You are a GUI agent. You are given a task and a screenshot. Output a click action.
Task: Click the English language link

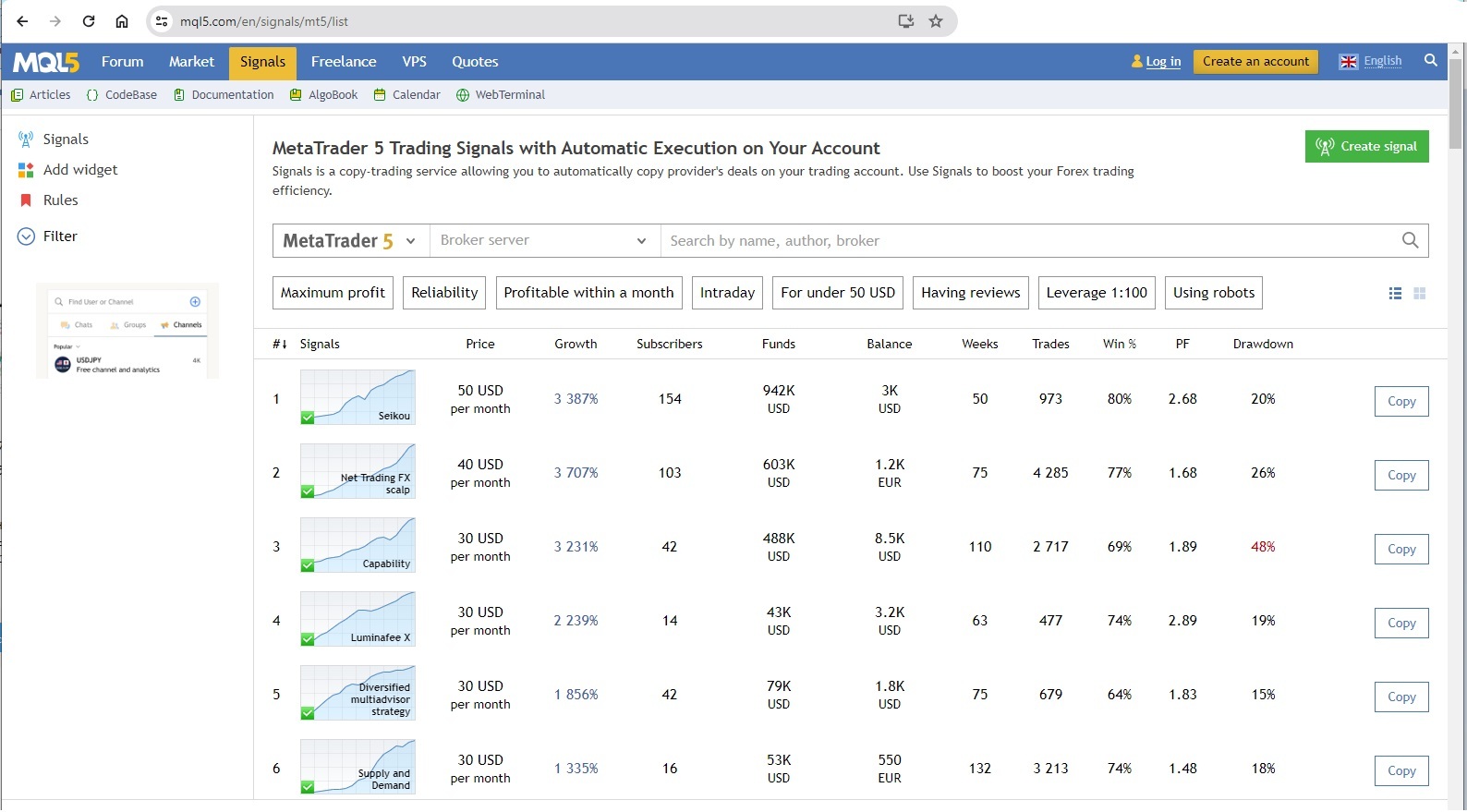coord(1383,61)
